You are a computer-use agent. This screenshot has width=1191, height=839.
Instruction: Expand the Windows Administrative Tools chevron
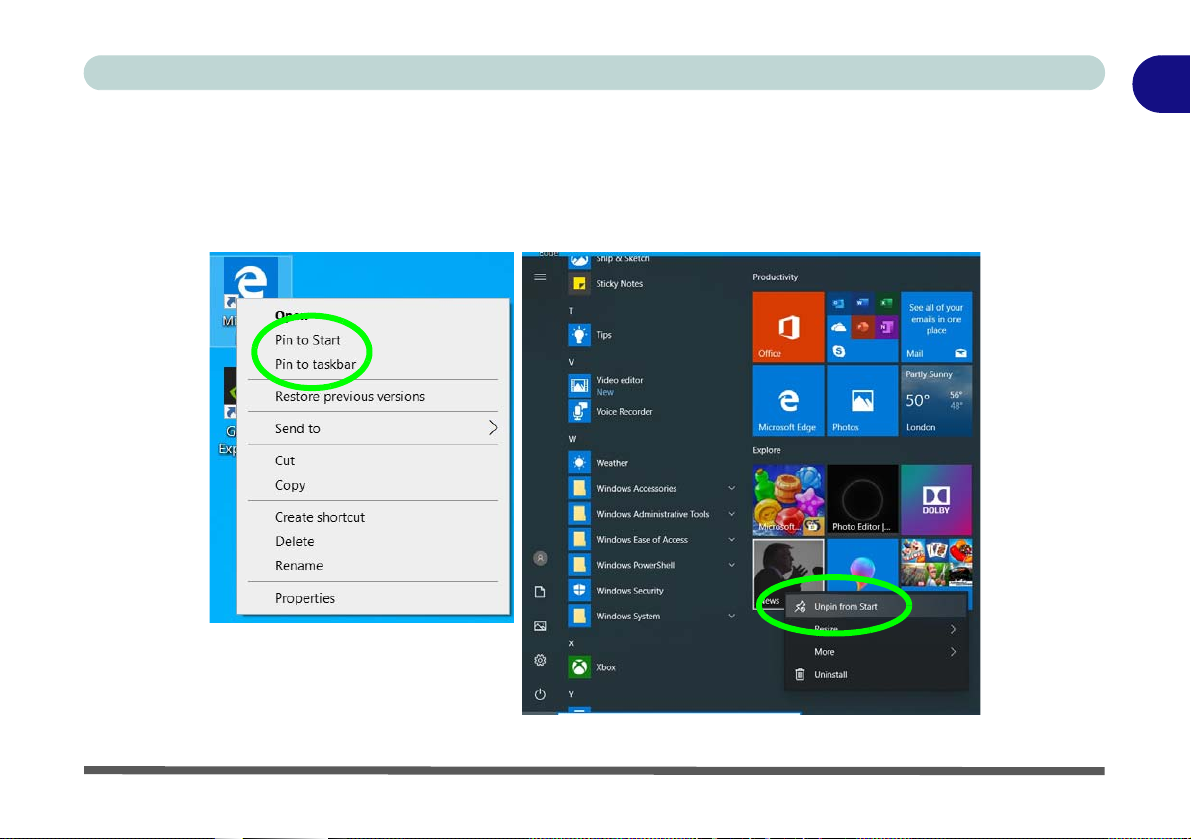coord(731,514)
